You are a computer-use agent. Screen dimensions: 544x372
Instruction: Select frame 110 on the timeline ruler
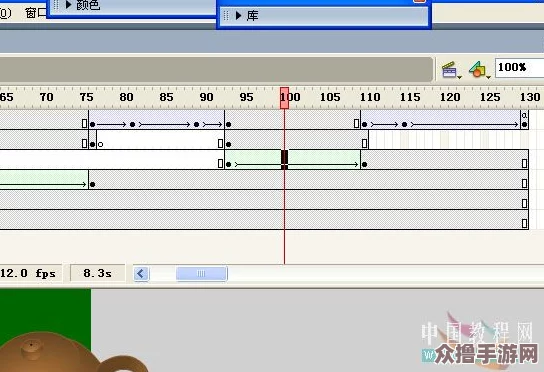[x=370, y=97]
